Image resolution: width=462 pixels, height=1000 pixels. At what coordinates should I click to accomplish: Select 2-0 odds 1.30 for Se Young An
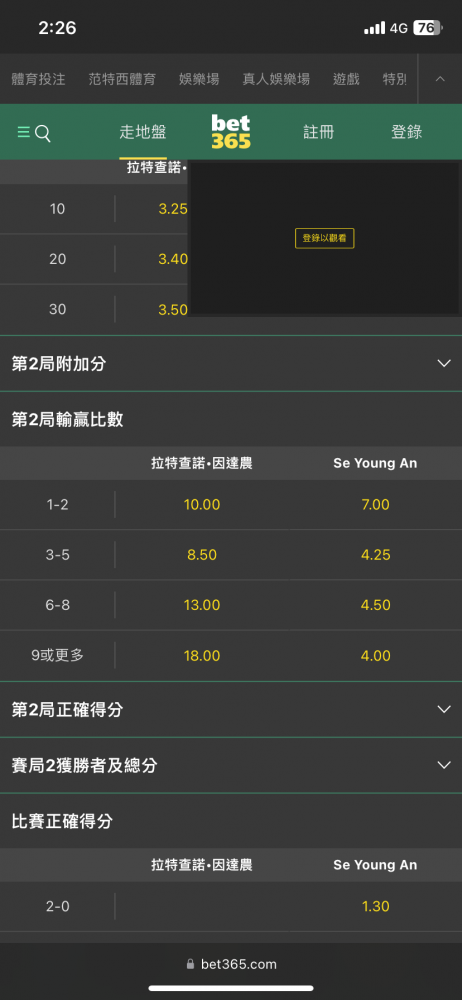click(x=375, y=906)
